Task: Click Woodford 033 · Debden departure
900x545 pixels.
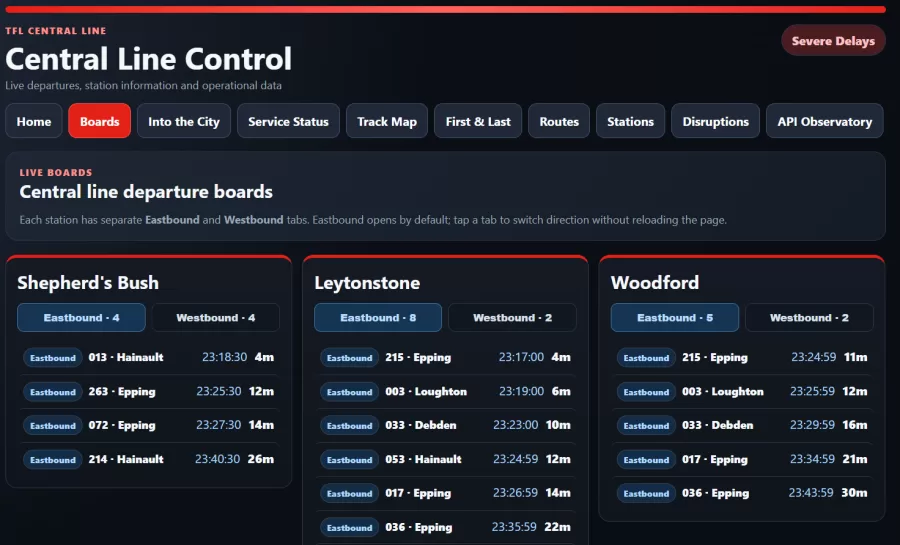Action: (x=742, y=425)
